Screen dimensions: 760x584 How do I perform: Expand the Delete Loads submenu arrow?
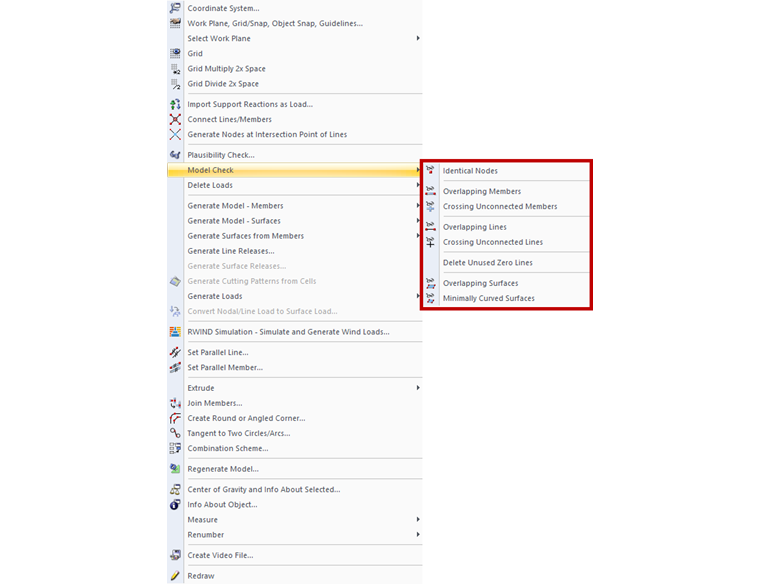click(x=418, y=185)
